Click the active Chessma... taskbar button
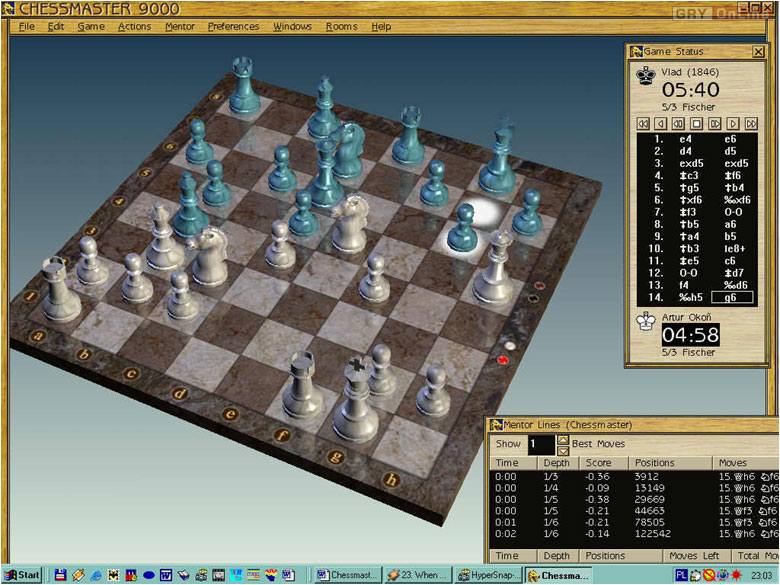Screen dimensions: 780x585 (559, 575)
